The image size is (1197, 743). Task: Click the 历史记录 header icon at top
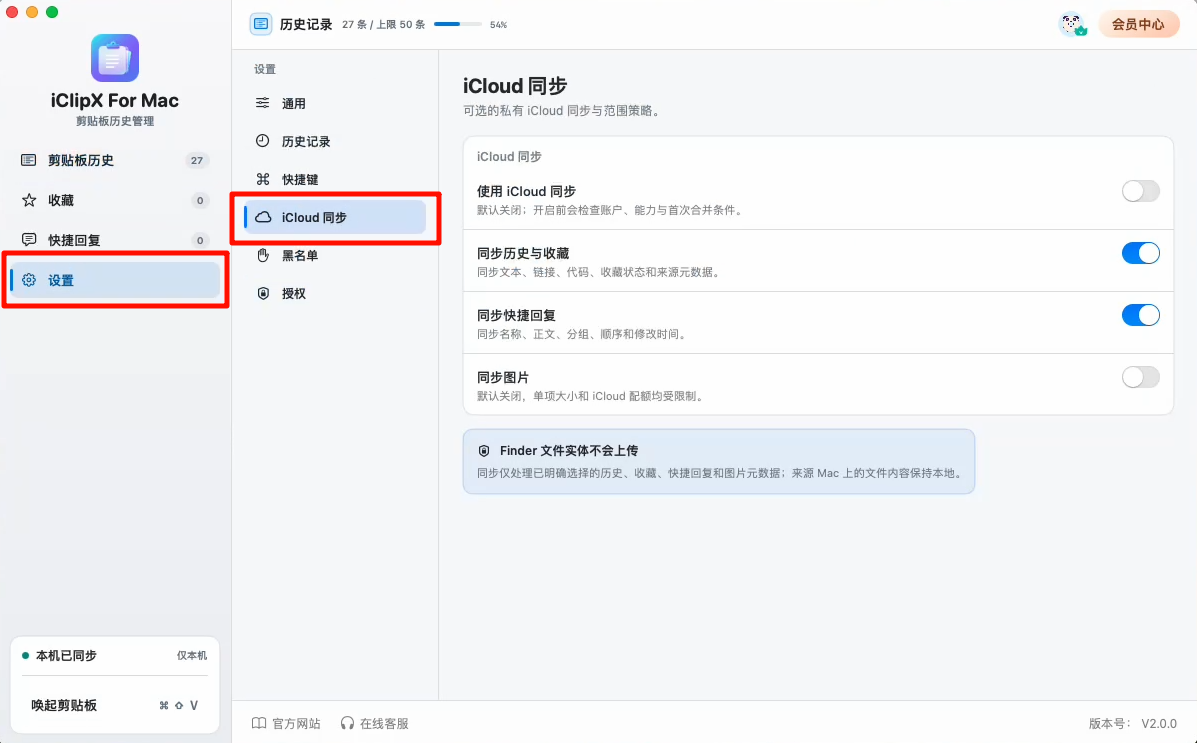click(261, 24)
